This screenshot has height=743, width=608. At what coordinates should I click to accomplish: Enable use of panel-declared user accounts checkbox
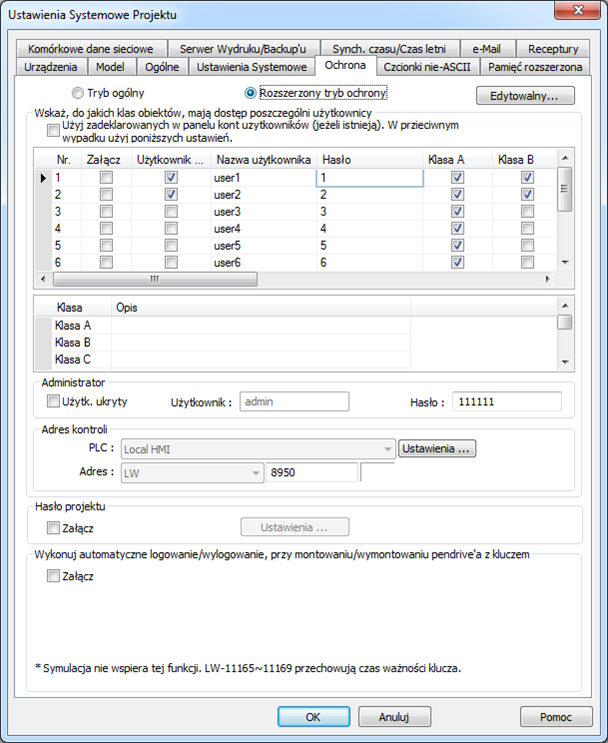(53, 130)
